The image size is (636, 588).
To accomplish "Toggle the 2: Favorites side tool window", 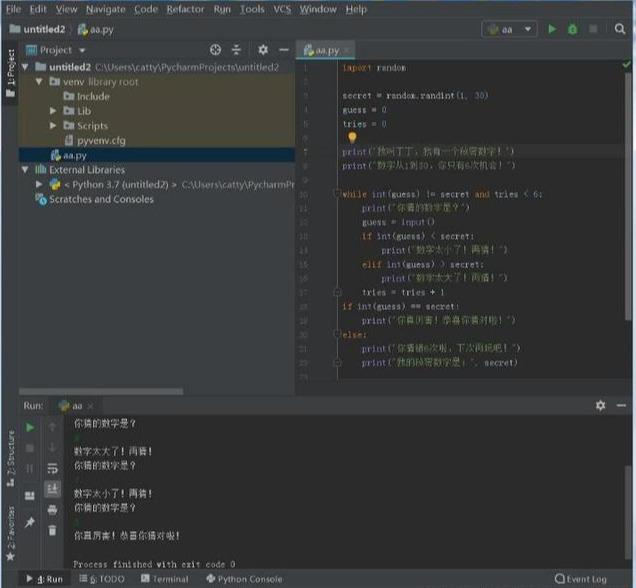I will pyautogui.click(x=10, y=532).
